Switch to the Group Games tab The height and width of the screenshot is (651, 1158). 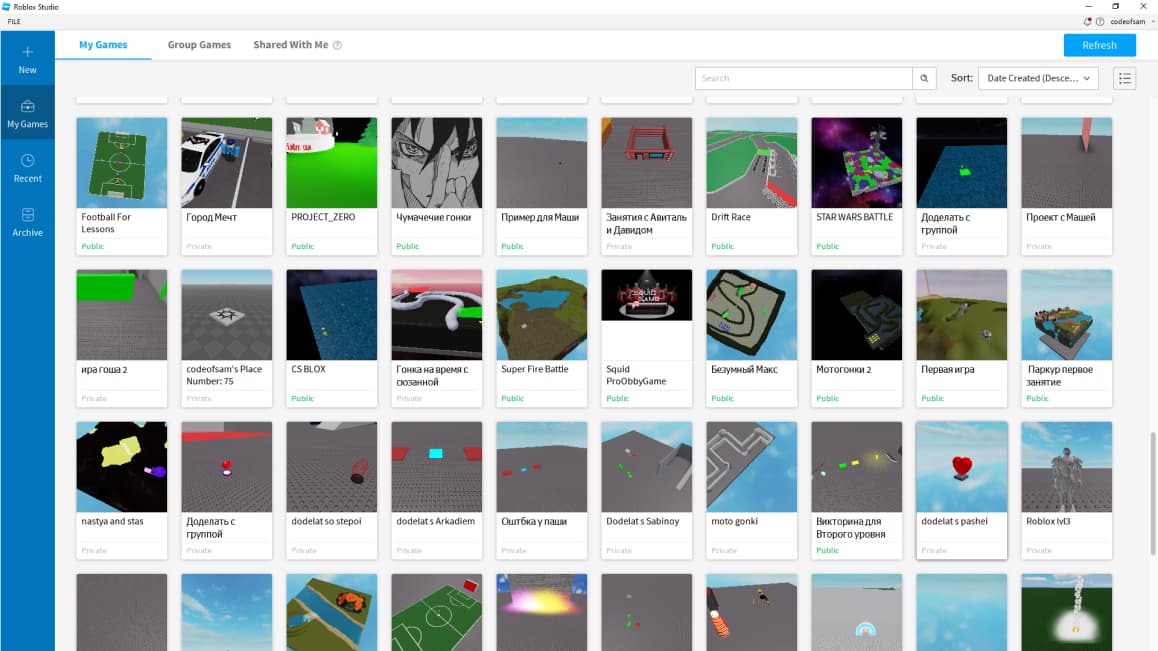[x=198, y=44]
